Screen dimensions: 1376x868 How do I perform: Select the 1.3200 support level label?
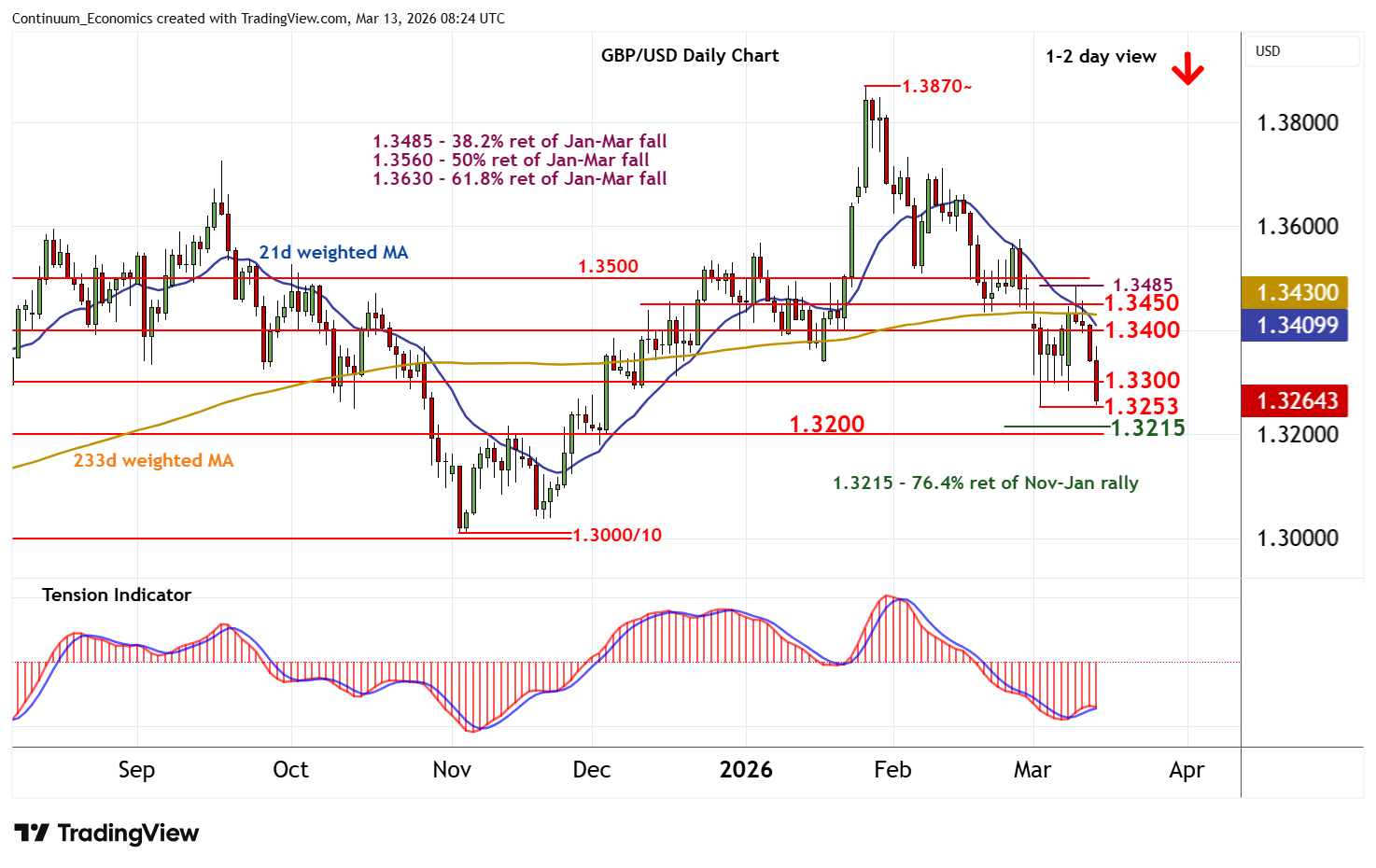826,424
